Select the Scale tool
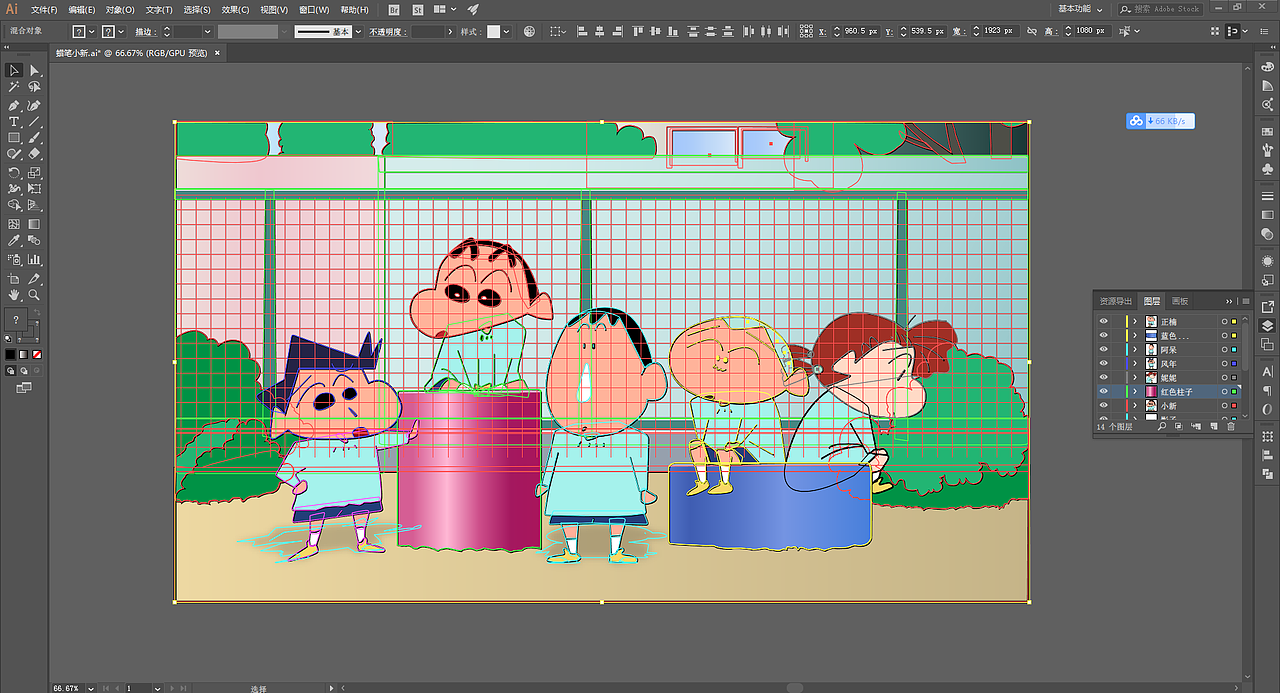Viewport: 1280px width, 693px height. [x=34, y=172]
